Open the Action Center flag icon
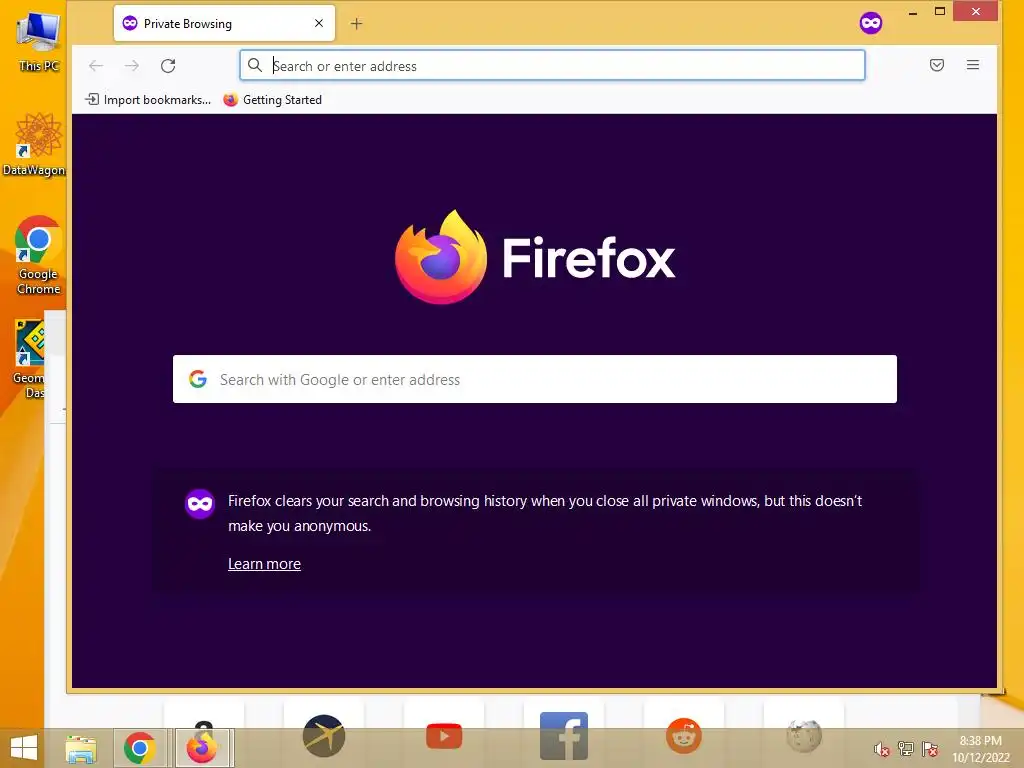This screenshot has width=1024, height=768. pos(930,749)
